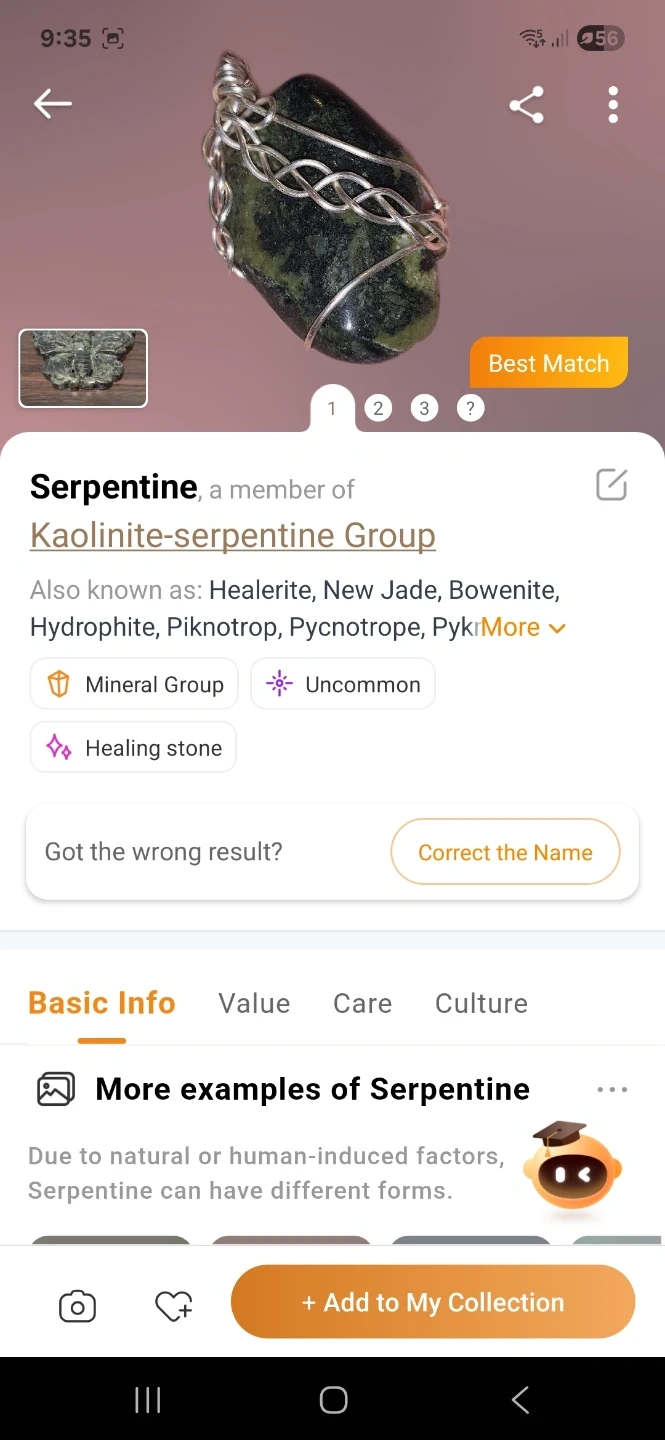665x1440 pixels.
Task: Open the Mineral Group tag
Action: pyautogui.click(x=135, y=684)
